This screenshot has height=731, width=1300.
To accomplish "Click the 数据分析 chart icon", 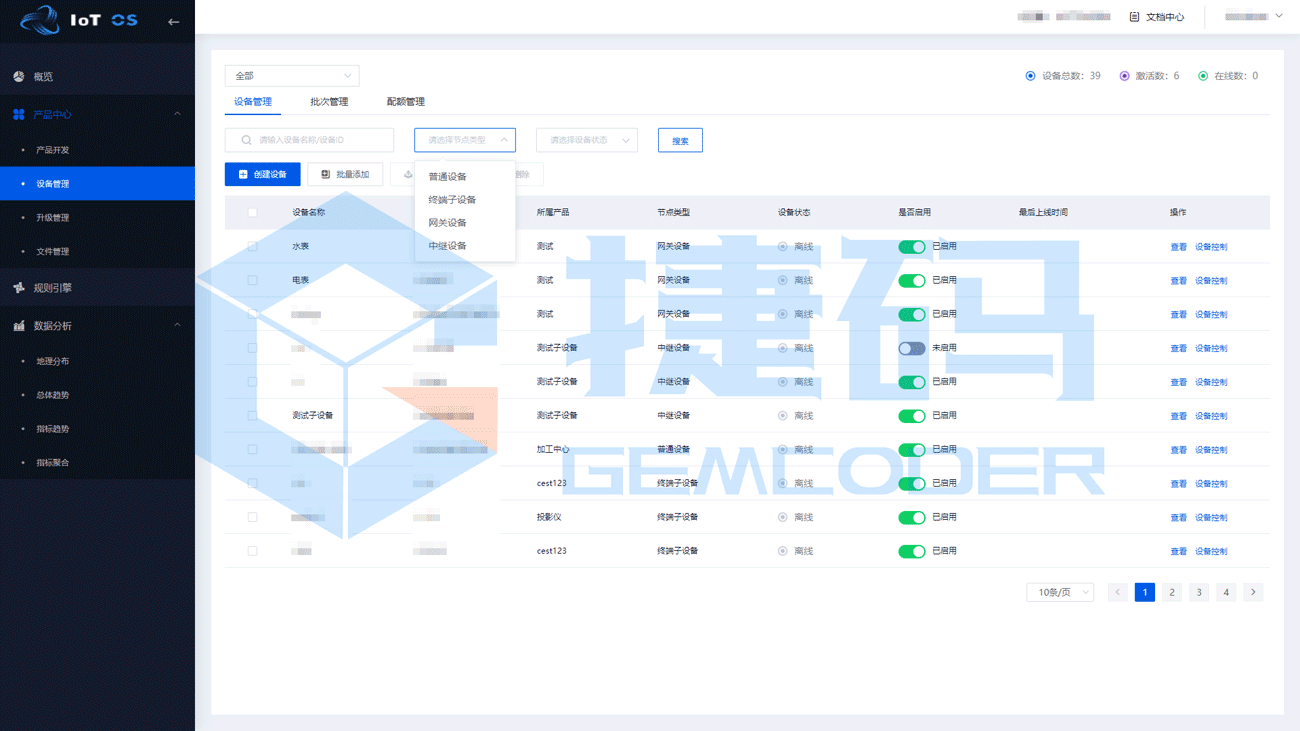I will [18, 326].
